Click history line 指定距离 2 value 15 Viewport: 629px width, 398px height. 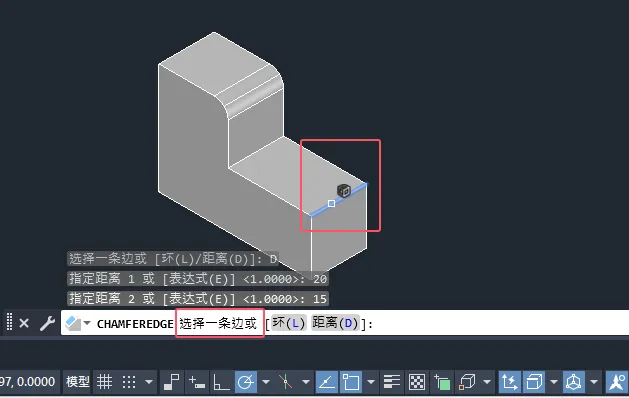pos(198,298)
